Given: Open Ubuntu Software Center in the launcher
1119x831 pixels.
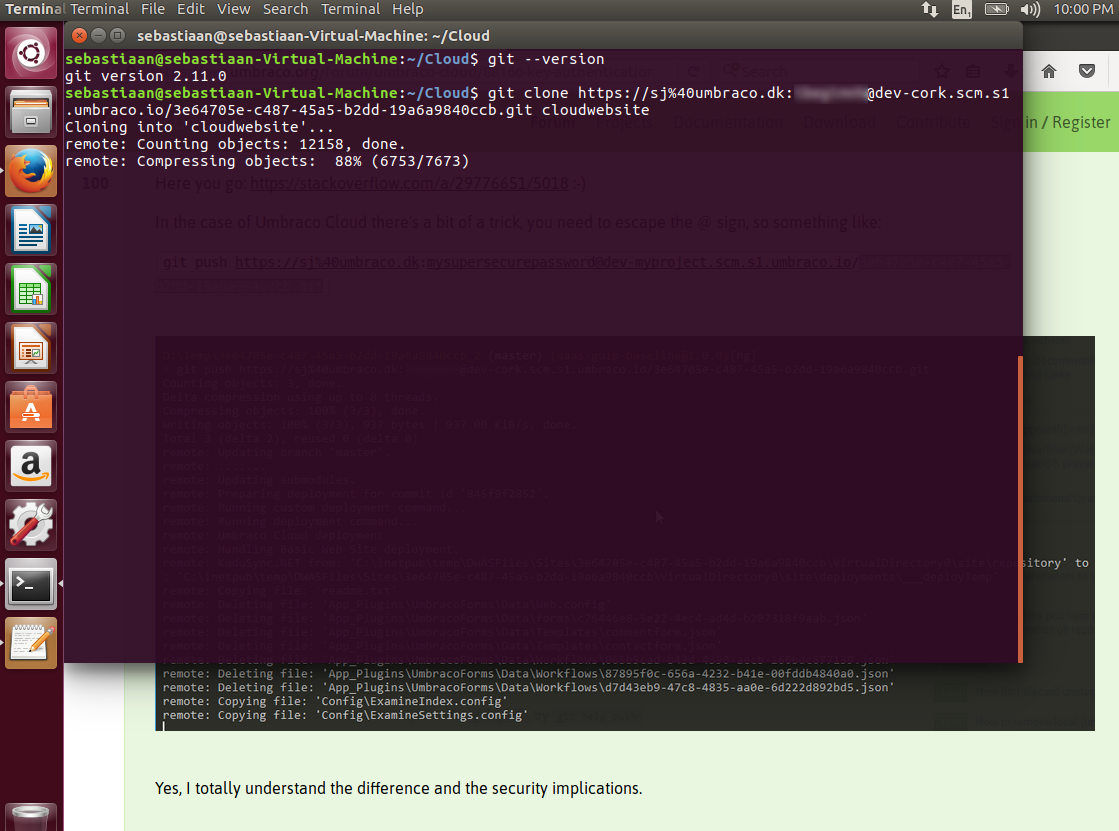Looking at the screenshot, I should (31, 408).
